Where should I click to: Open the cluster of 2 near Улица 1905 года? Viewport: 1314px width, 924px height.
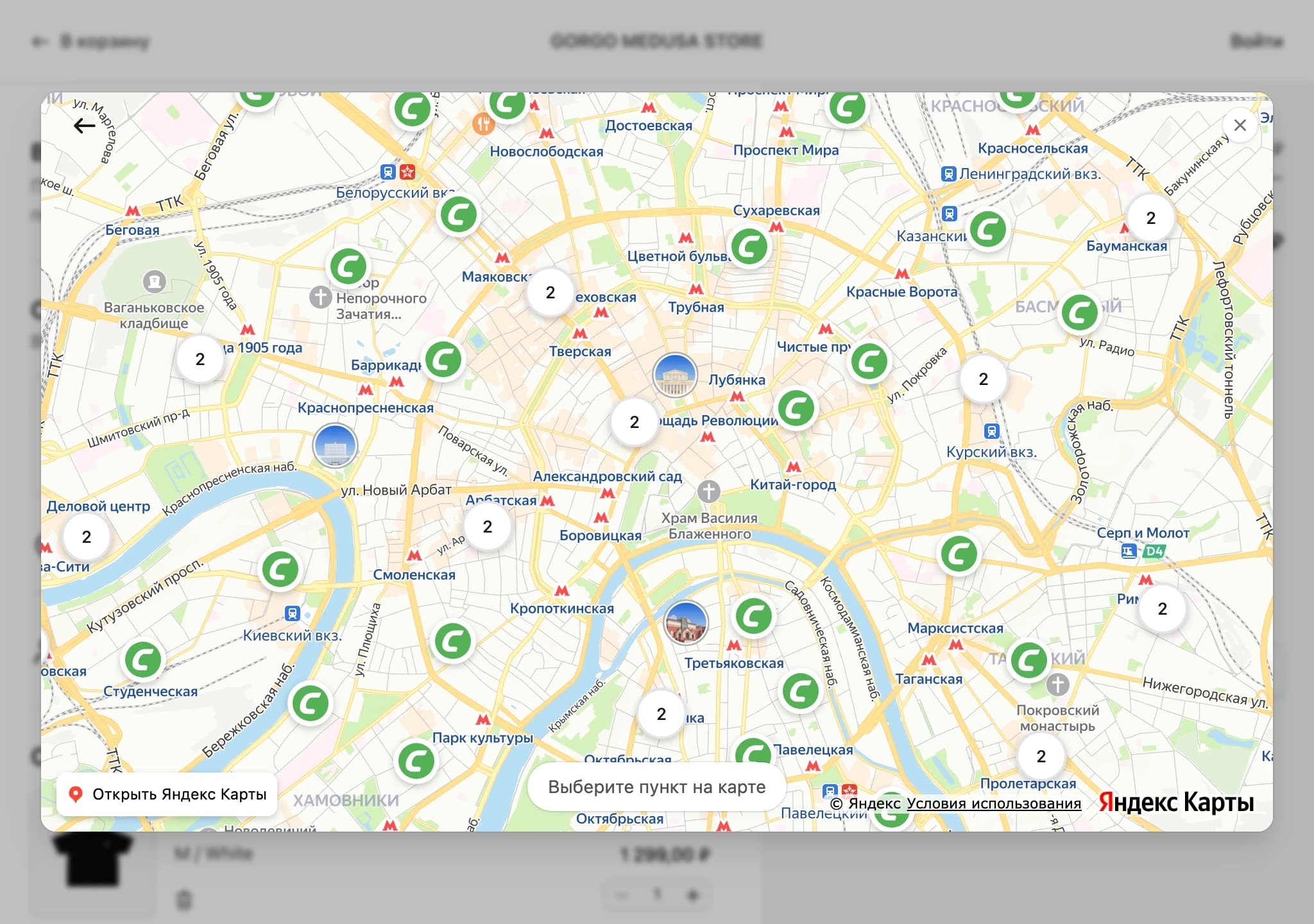click(200, 359)
